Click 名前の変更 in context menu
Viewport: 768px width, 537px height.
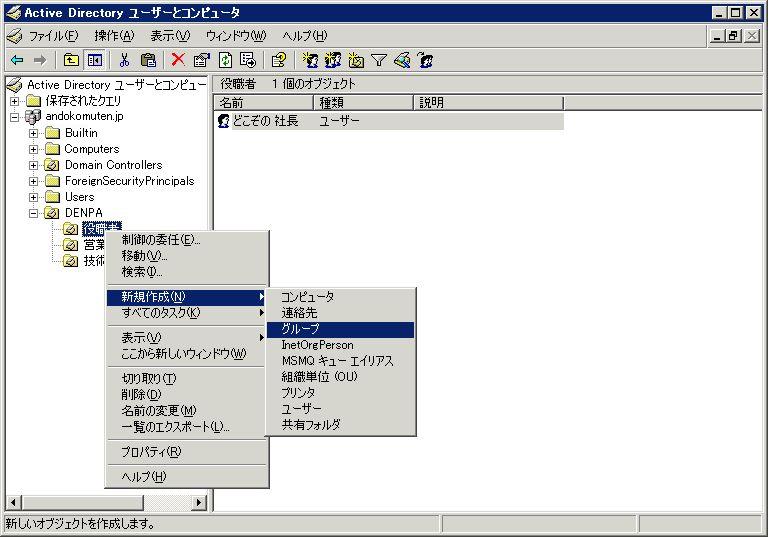pyautogui.click(x=187, y=411)
